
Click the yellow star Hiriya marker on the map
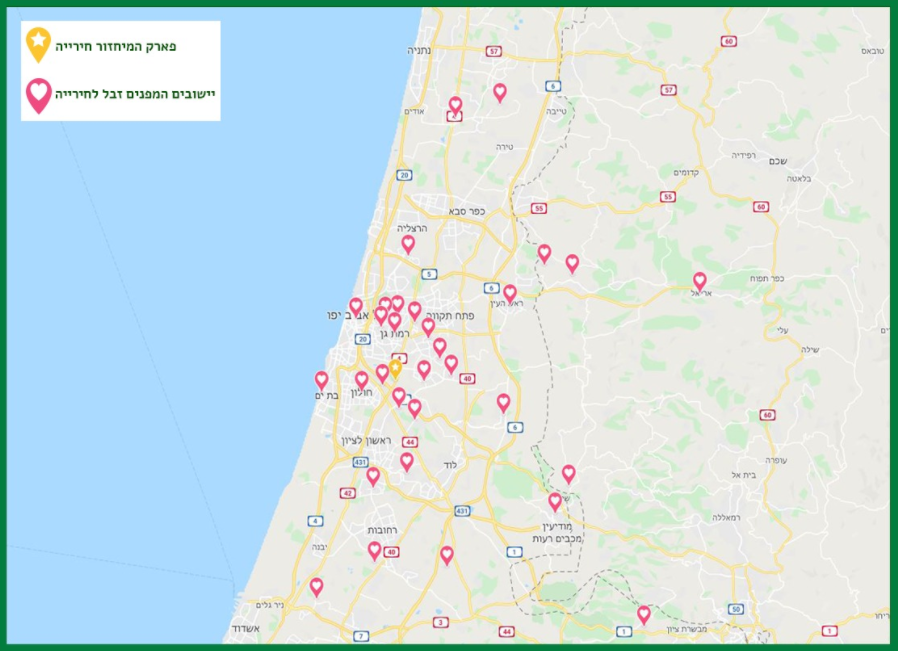(x=395, y=369)
